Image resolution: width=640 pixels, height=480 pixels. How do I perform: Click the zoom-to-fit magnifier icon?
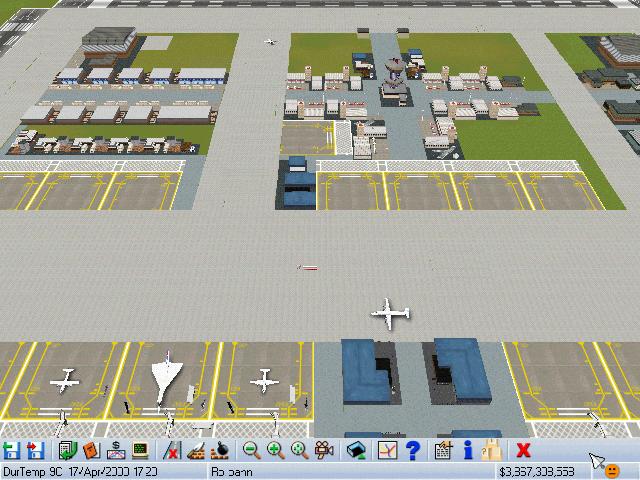click(x=299, y=451)
